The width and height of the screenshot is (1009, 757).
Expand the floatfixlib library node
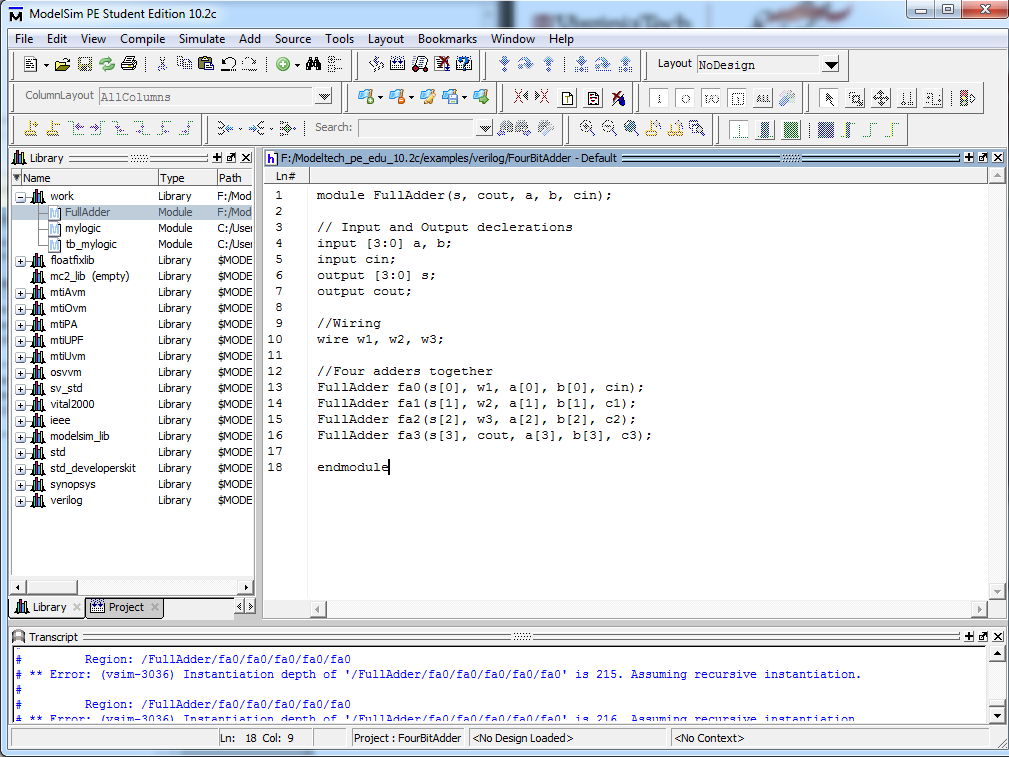pyautogui.click(x=21, y=261)
